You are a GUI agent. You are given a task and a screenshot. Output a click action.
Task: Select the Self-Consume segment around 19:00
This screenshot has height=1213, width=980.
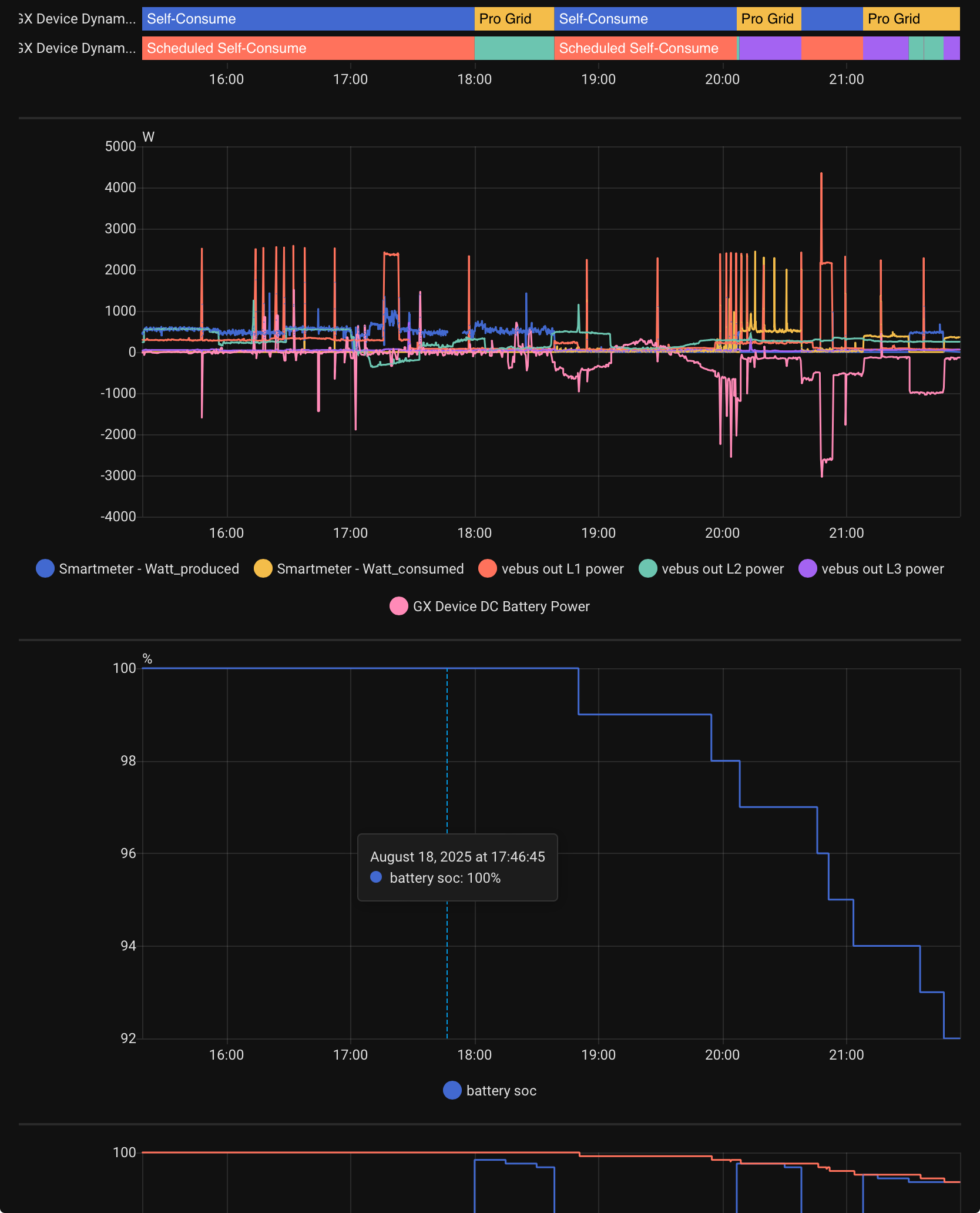(645, 19)
